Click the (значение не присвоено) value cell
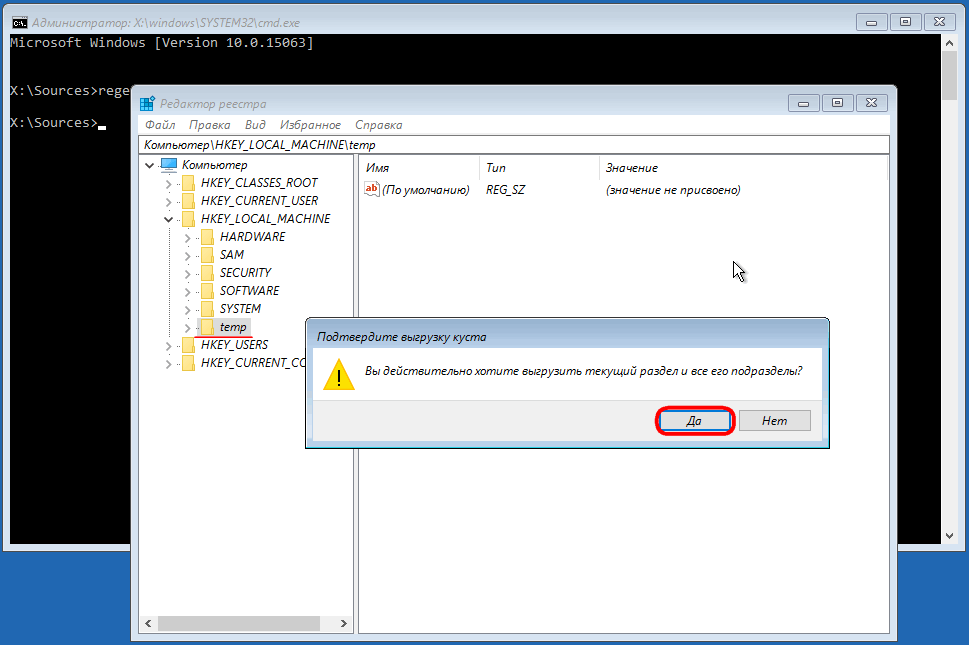Image resolution: width=969 pixels, height=645 pixels. [673, 190]
